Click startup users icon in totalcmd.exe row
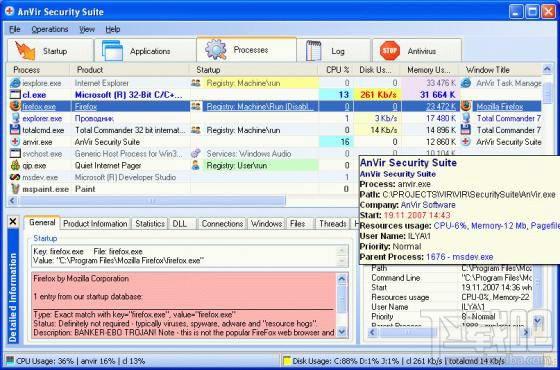 (196, 130)
